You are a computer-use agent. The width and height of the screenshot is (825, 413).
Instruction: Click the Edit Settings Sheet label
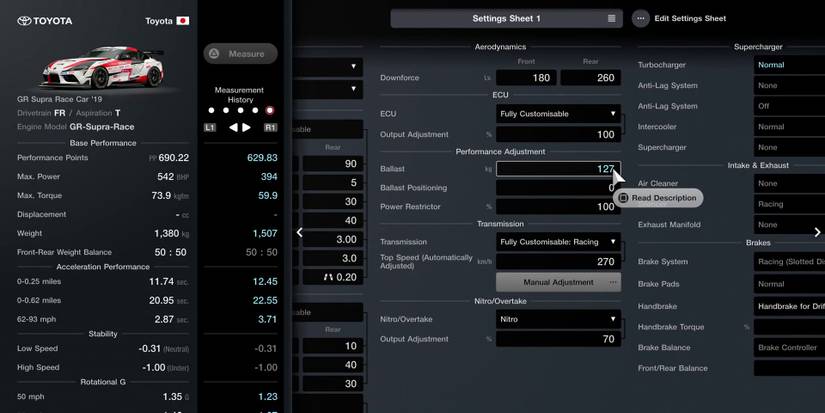tap(690, 18)
